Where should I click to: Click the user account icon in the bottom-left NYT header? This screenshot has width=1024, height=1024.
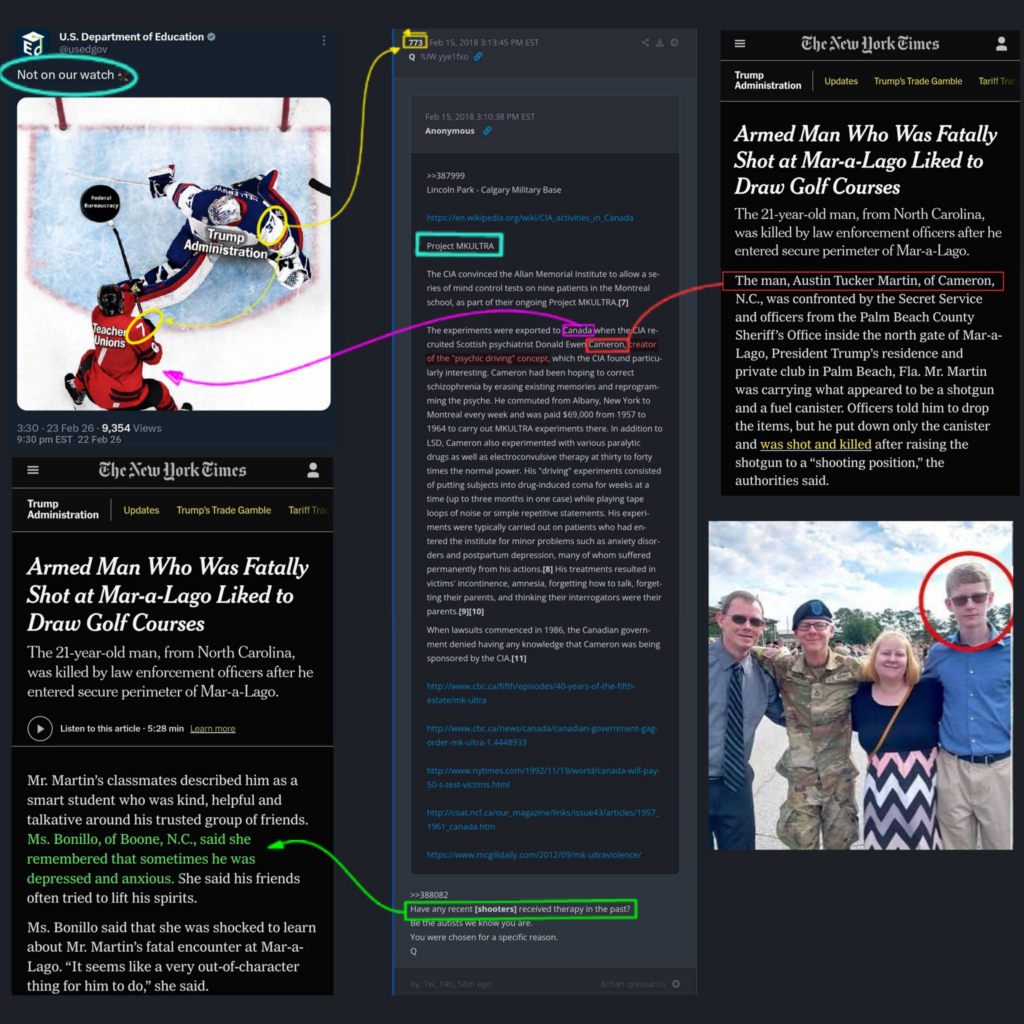click(313, 470)
